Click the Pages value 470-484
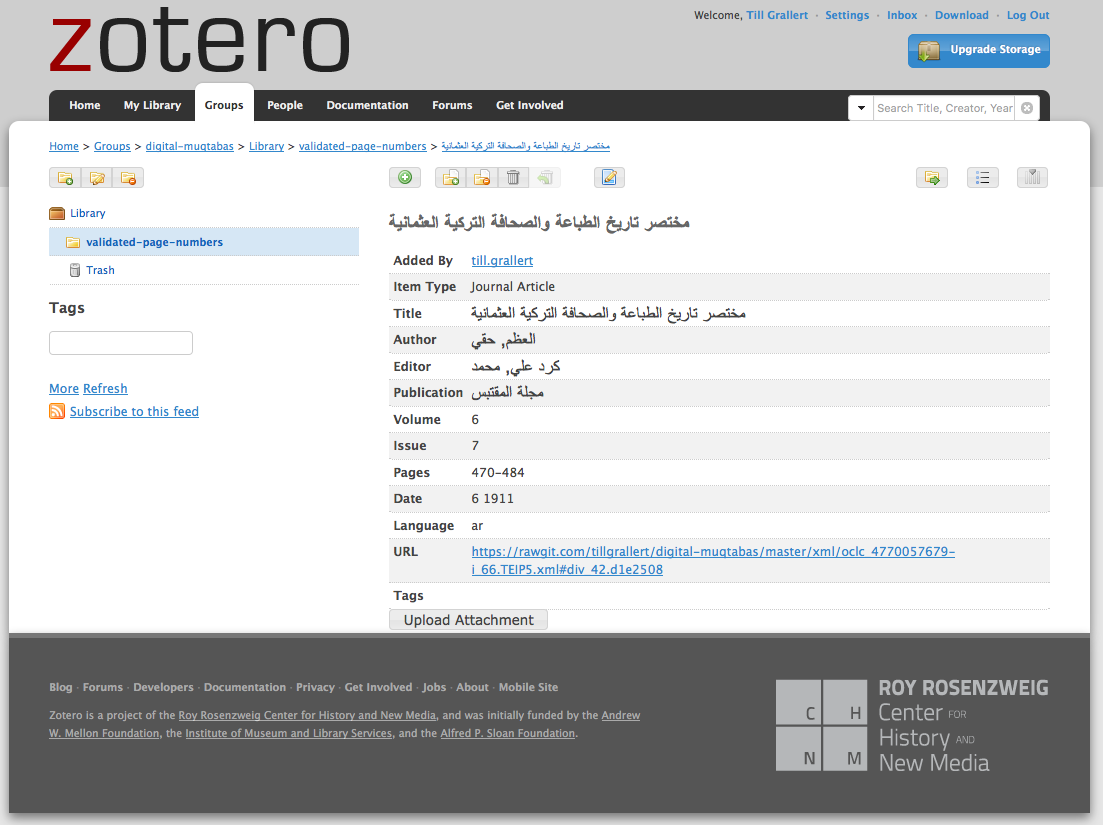Viewport: 1103px width, 825px height. 498,473
